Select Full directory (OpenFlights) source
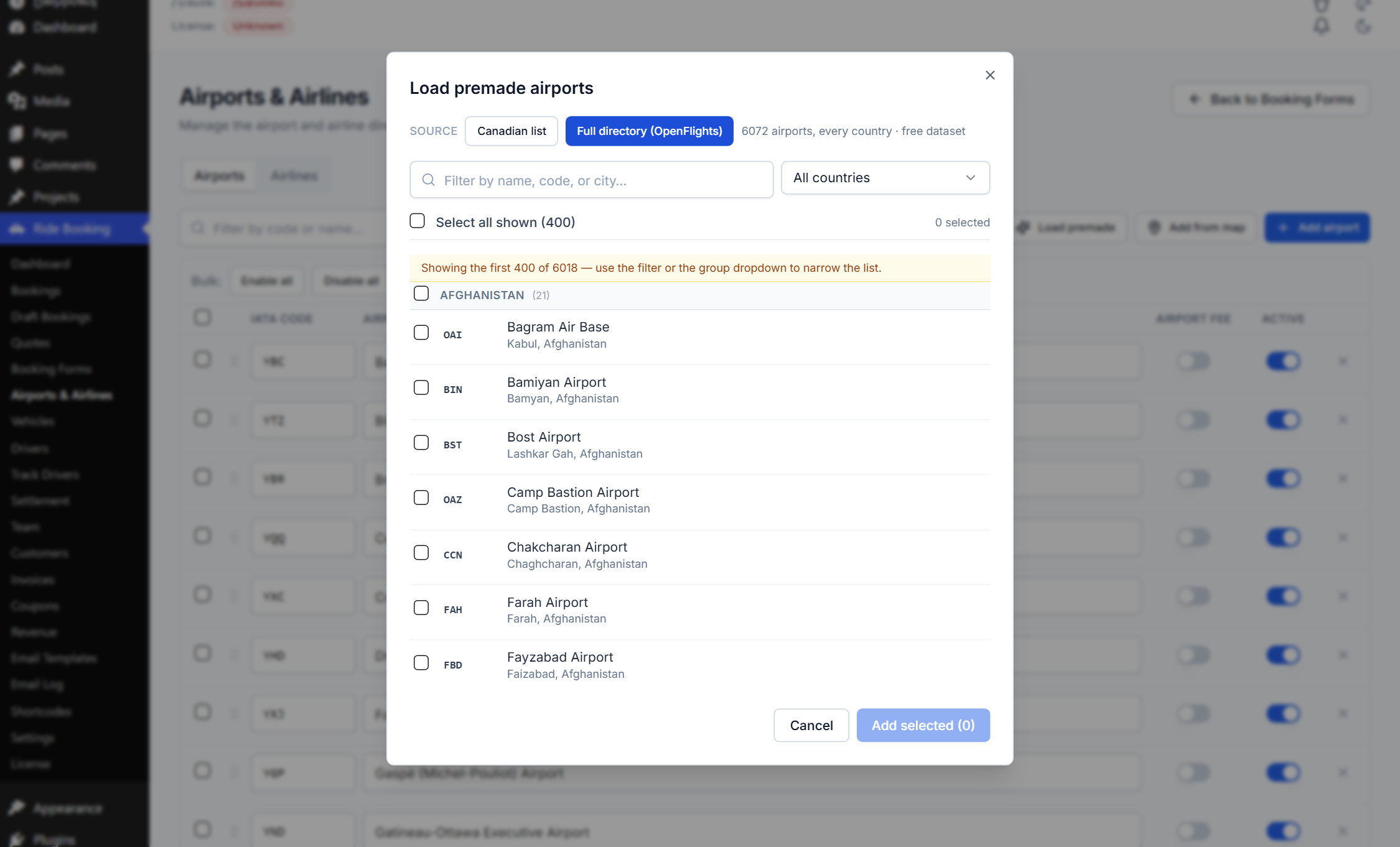This screenshot has width=1400, height=847. pos(649,131)
